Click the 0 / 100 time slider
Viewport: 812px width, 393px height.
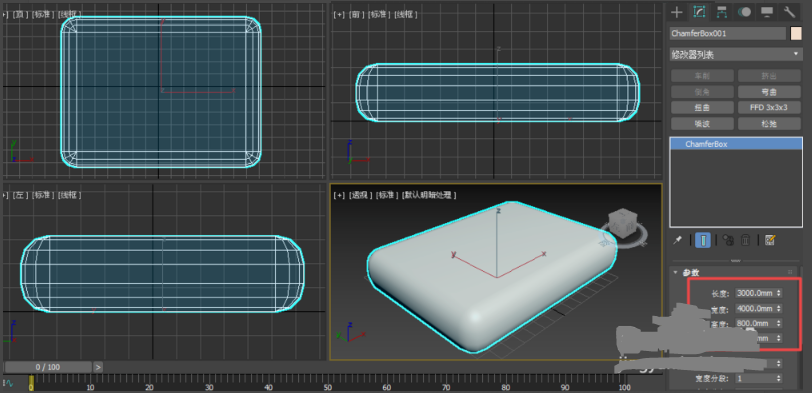(48, 367)
